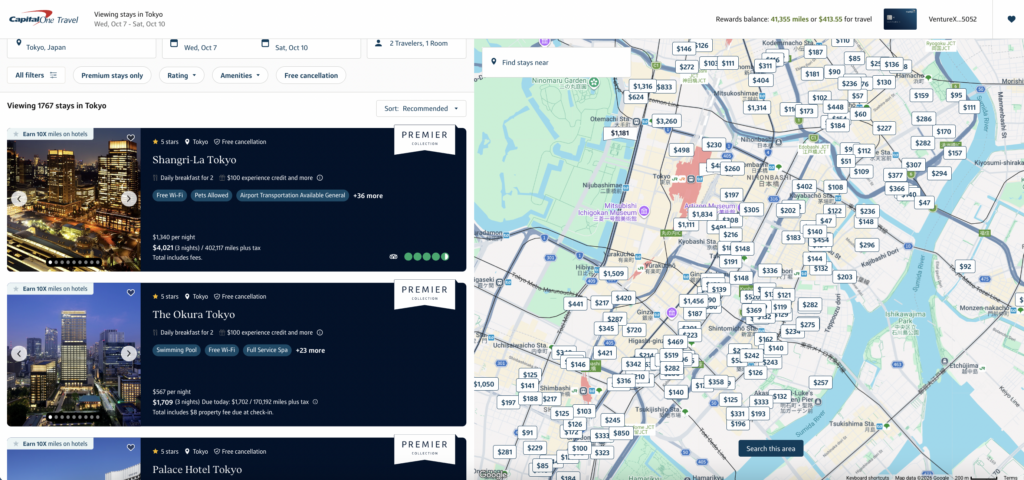Enable the Free cancellation filter
1024x480 pixels.
[311, 75]
